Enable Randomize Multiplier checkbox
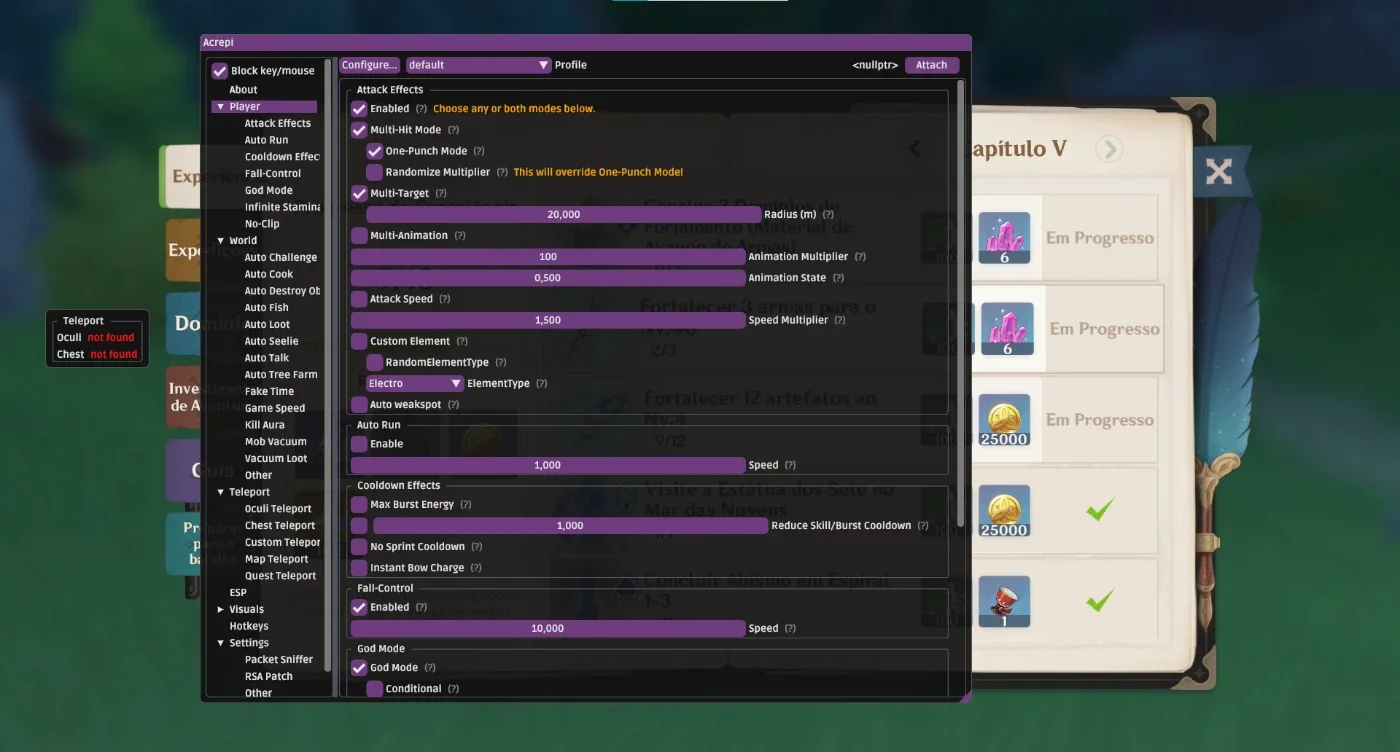1400x752 pixels. 375,172
